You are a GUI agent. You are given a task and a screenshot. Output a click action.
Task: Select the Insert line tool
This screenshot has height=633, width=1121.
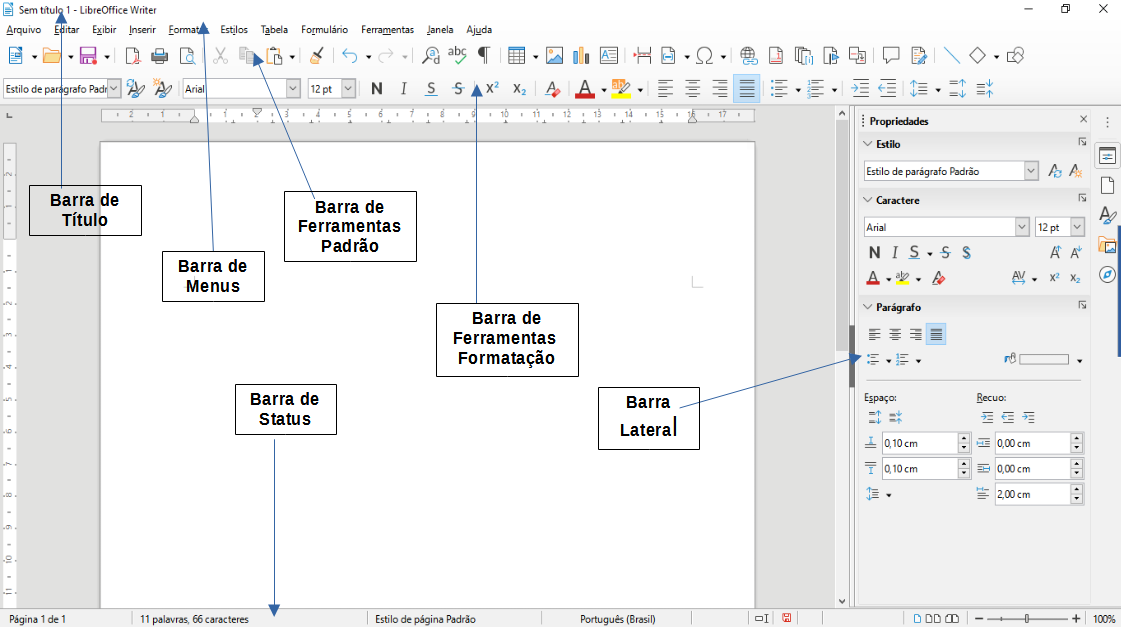point(951,56)
